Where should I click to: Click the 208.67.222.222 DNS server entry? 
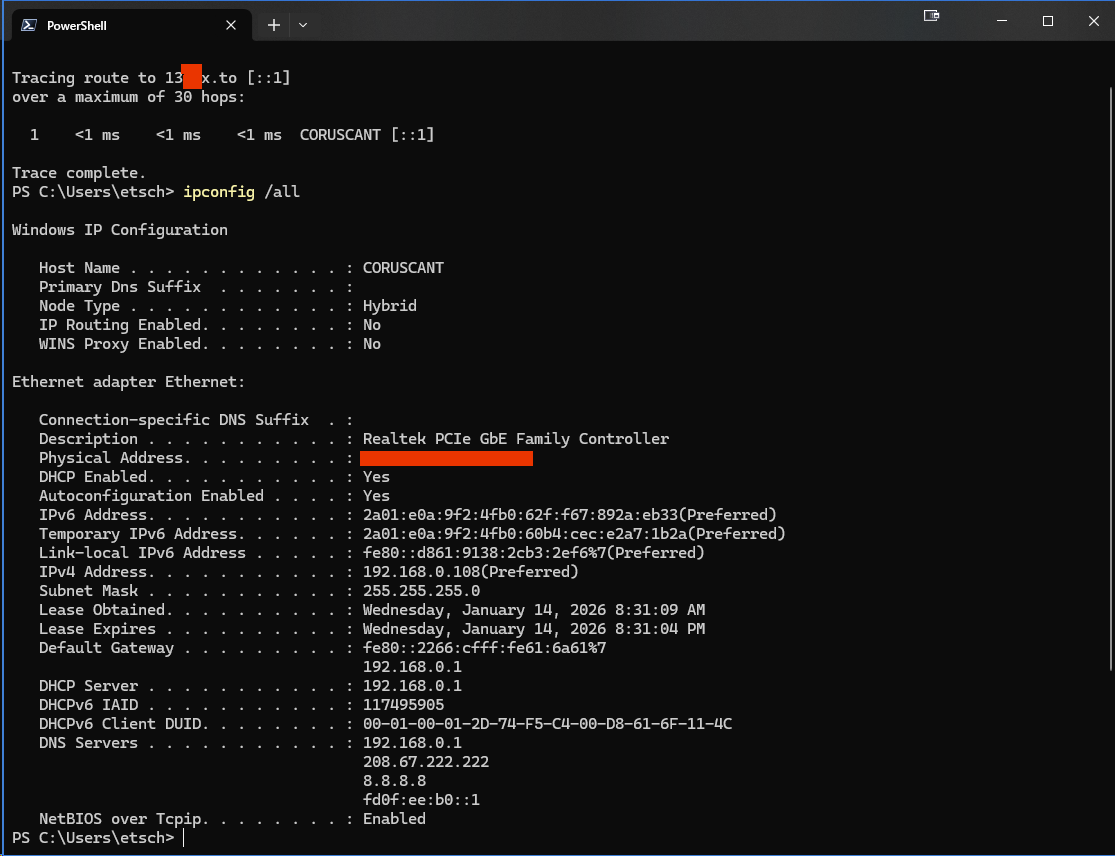tap(425, 762)
